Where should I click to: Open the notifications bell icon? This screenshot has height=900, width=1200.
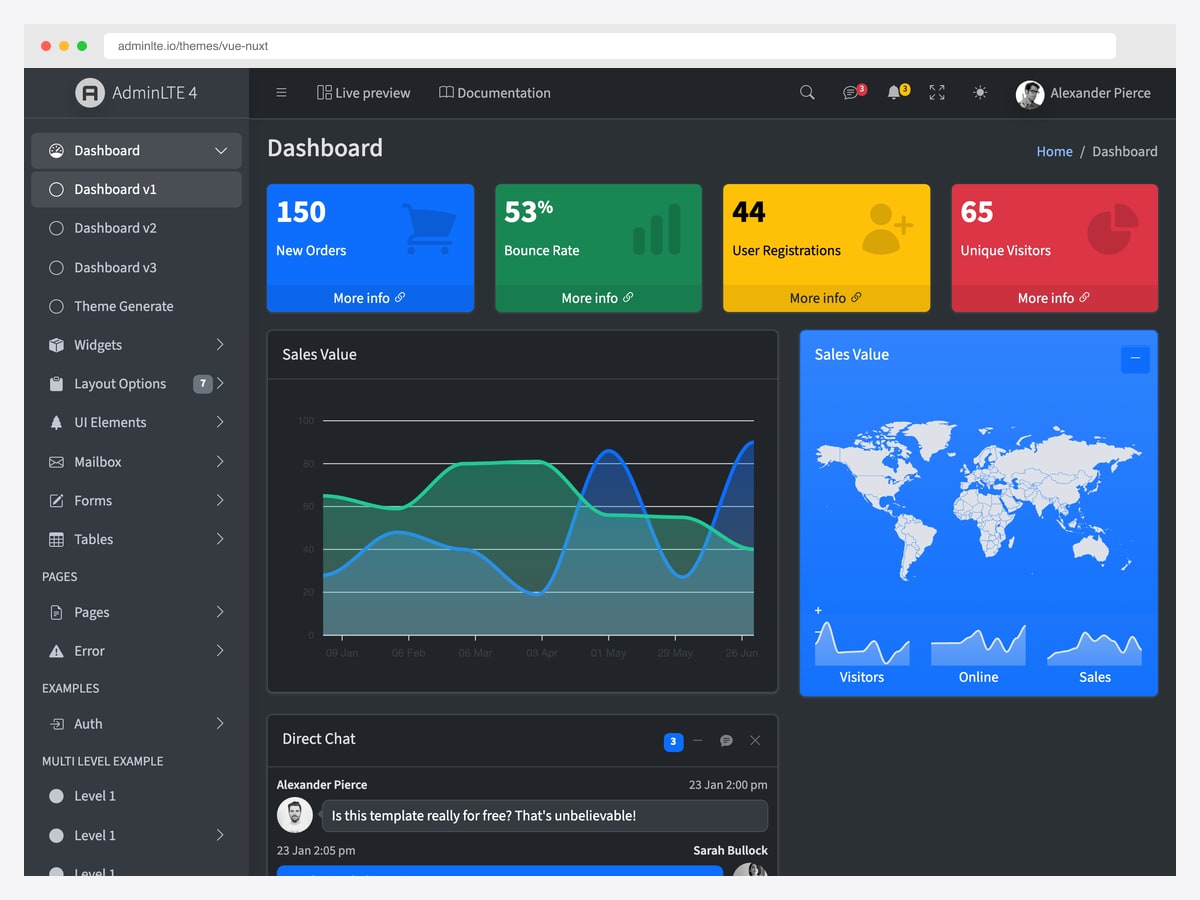pyautogui.click(x=894, y=92)
